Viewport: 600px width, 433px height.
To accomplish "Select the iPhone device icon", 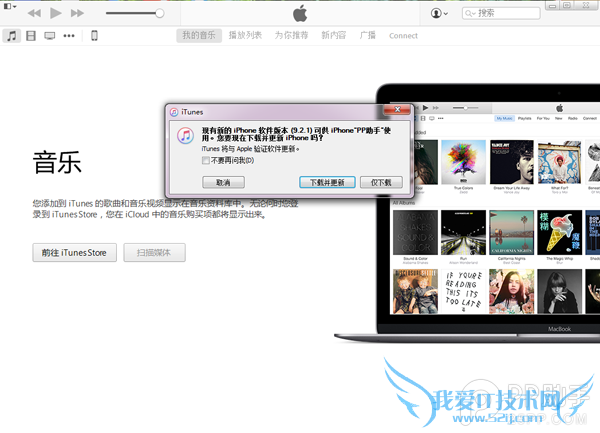I will coord(94,36).
